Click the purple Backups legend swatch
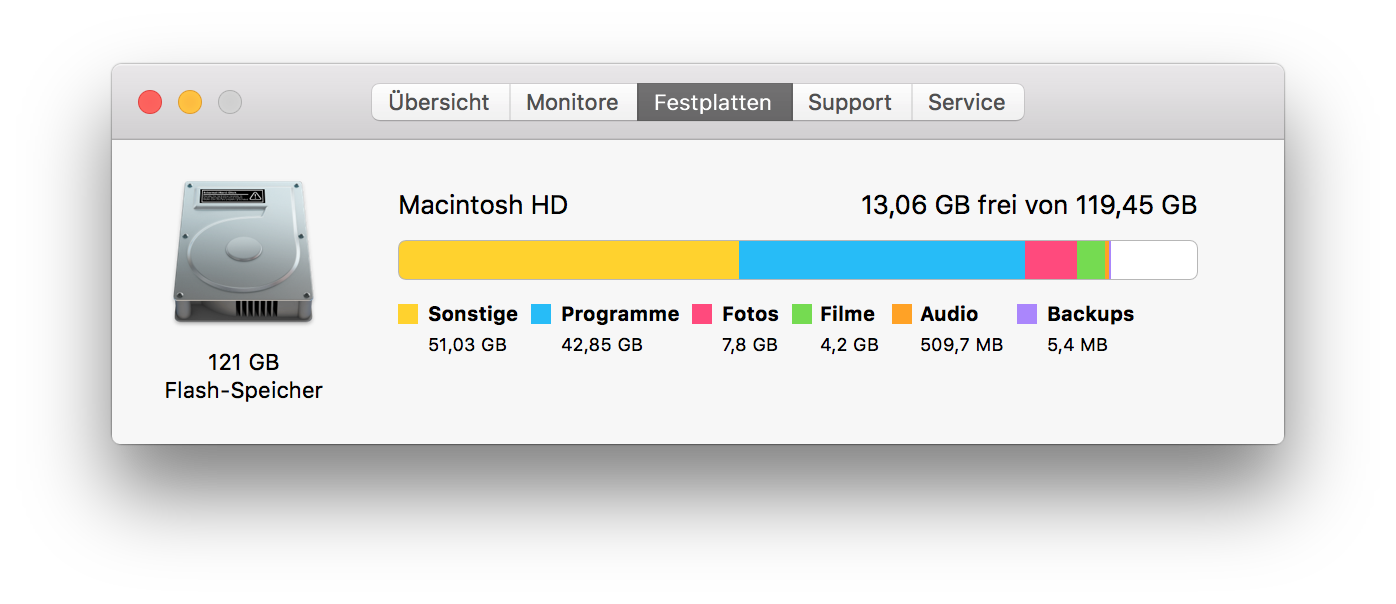Screen dimensions: 1396x604 [1027, 314]
